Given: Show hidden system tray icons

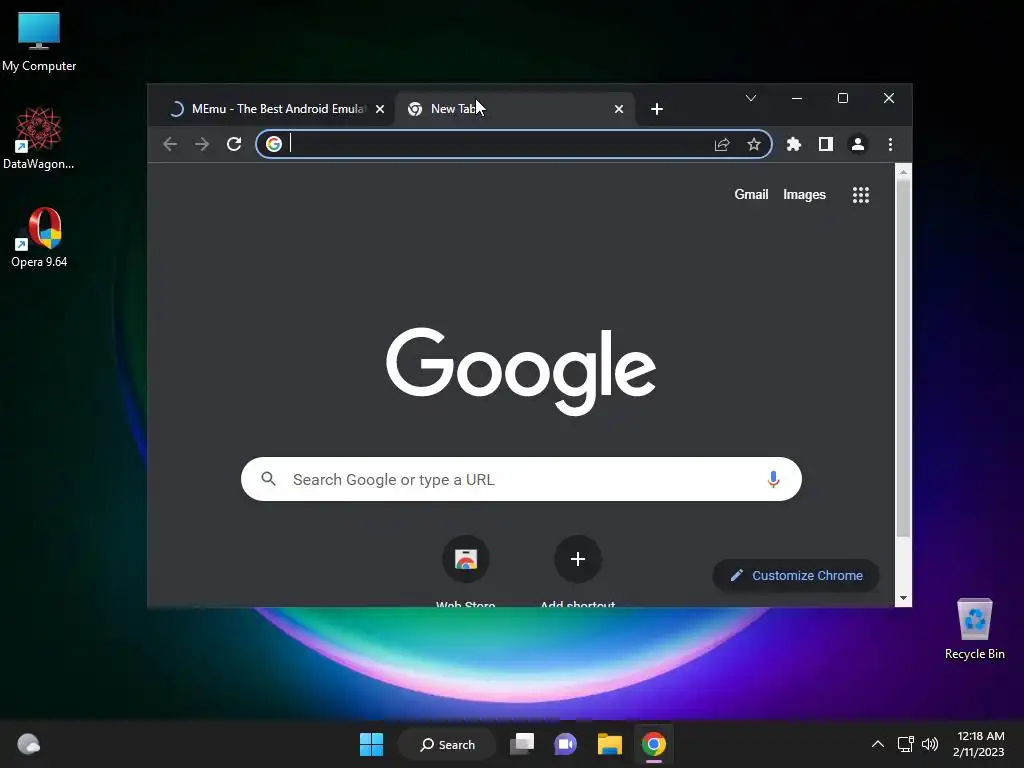Looking at the screenshot, I should click(x=878, y=744).
